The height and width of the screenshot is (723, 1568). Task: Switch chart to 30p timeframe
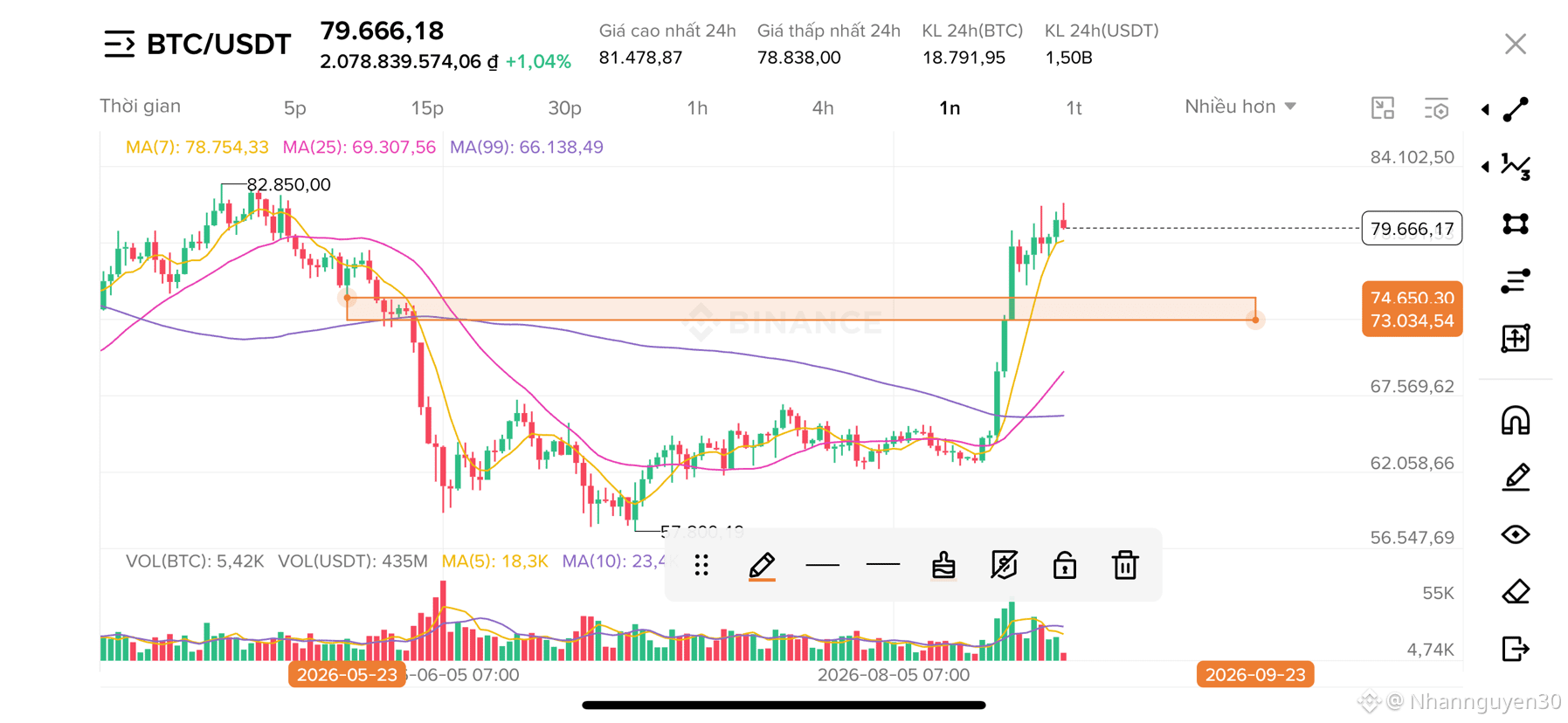click(564, 108)
